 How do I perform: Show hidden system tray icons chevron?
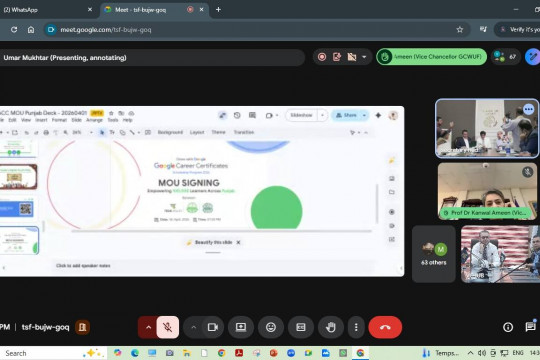coord(470,353)
